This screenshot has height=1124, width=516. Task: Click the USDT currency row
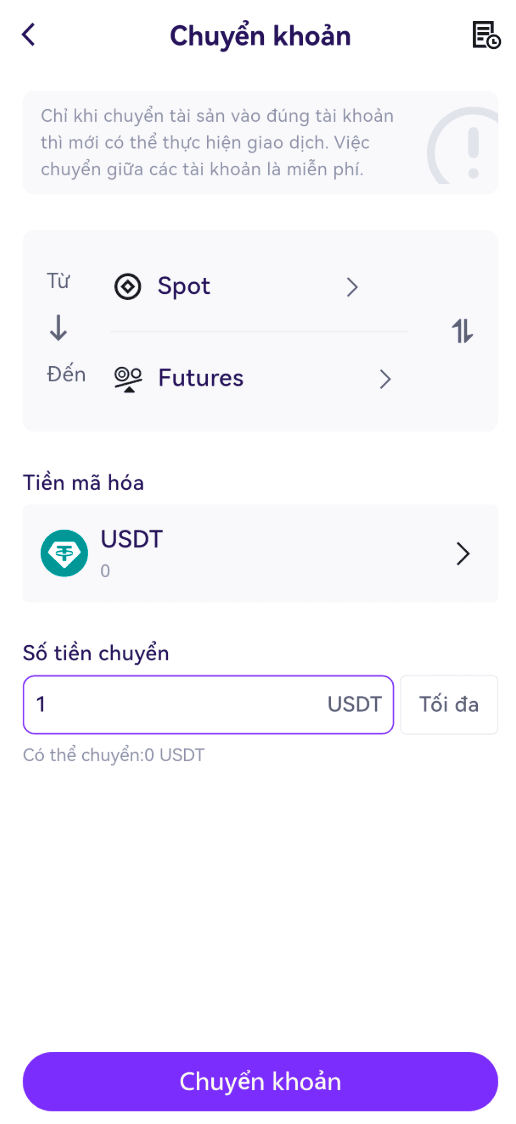[260, 553]
